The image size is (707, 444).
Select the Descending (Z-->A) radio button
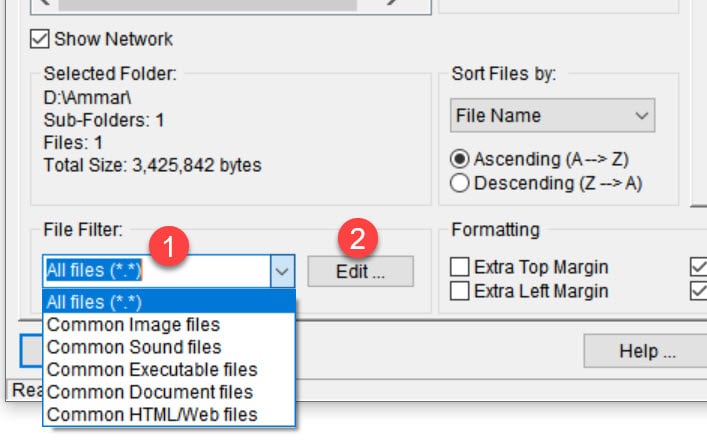[x=459, y=183]
